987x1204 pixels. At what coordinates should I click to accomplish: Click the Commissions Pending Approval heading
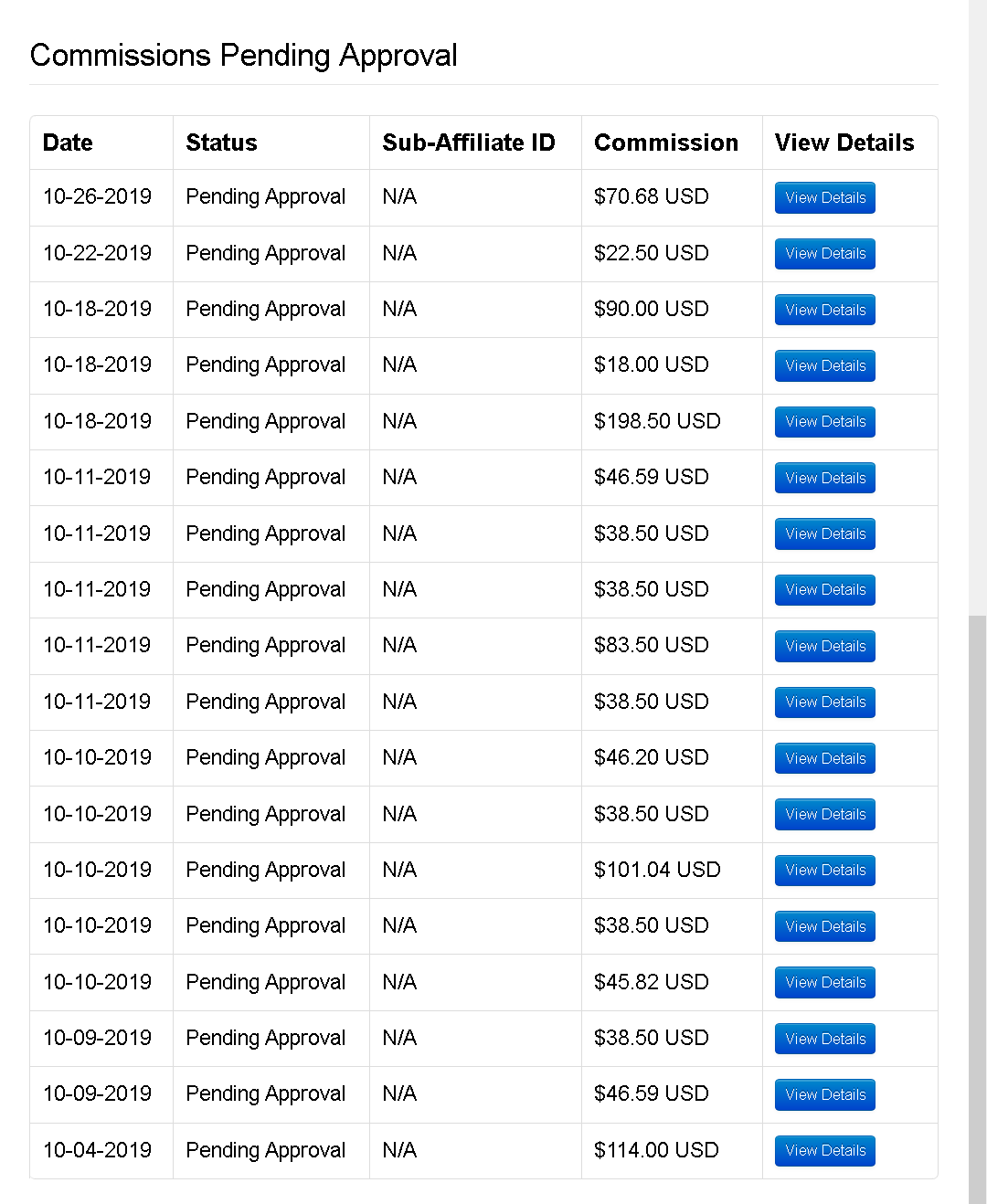pyautogui.click(x=243, y=56)
